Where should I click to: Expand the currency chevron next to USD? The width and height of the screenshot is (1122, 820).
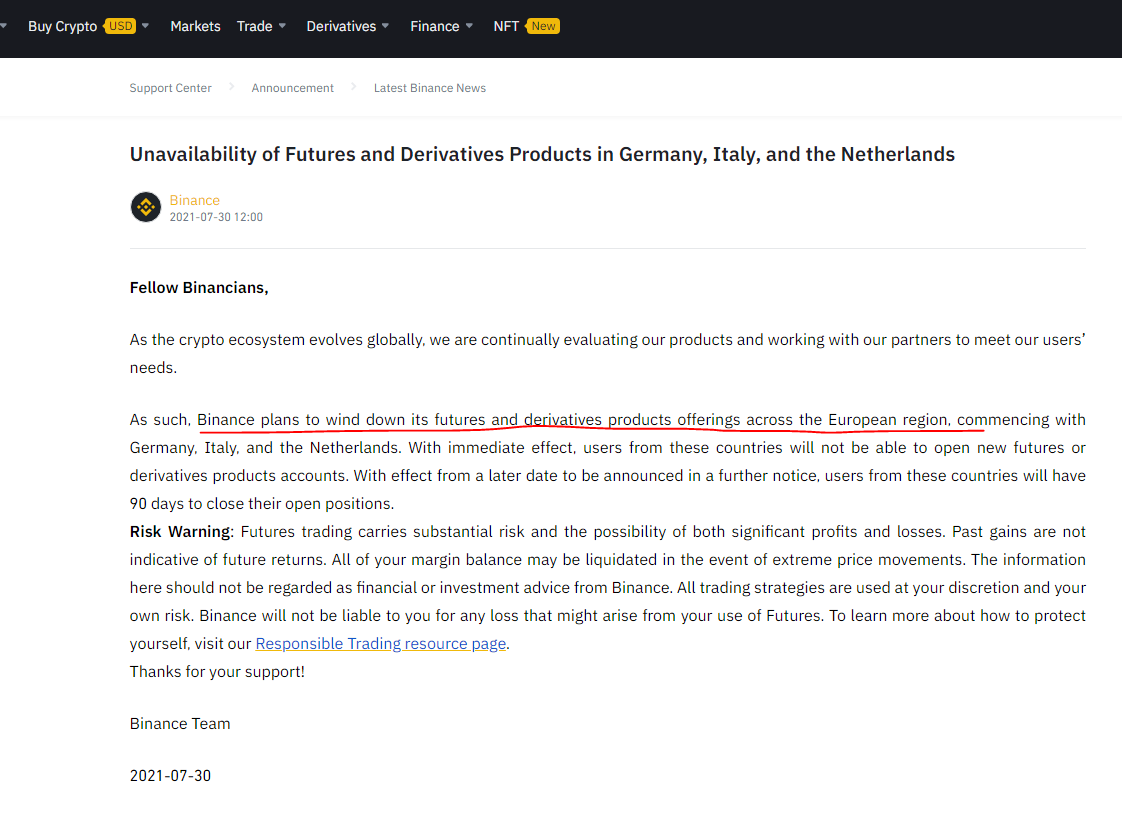click(145, 26)
